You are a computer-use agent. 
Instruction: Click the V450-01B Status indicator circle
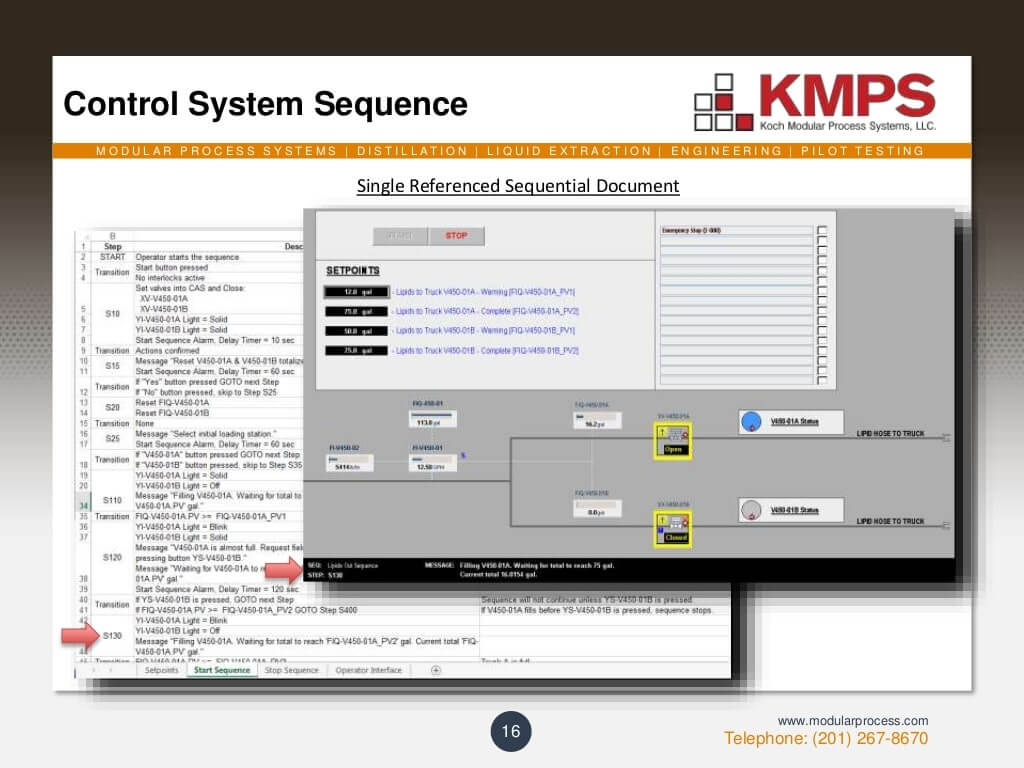tap(751, 510)
